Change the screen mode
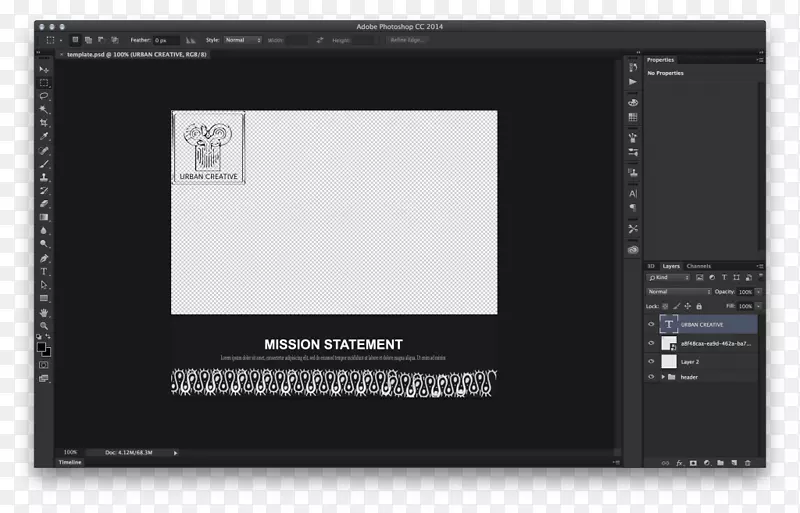 click(44, 378)
